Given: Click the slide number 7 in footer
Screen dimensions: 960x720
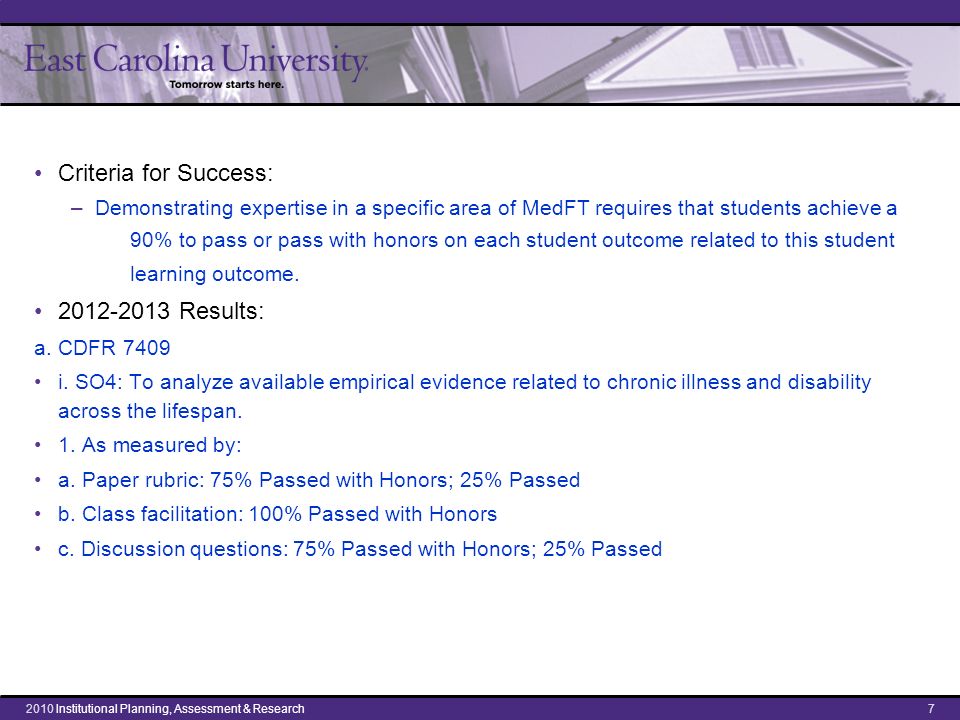Looking at the screenshot, I should coord(931,708).
